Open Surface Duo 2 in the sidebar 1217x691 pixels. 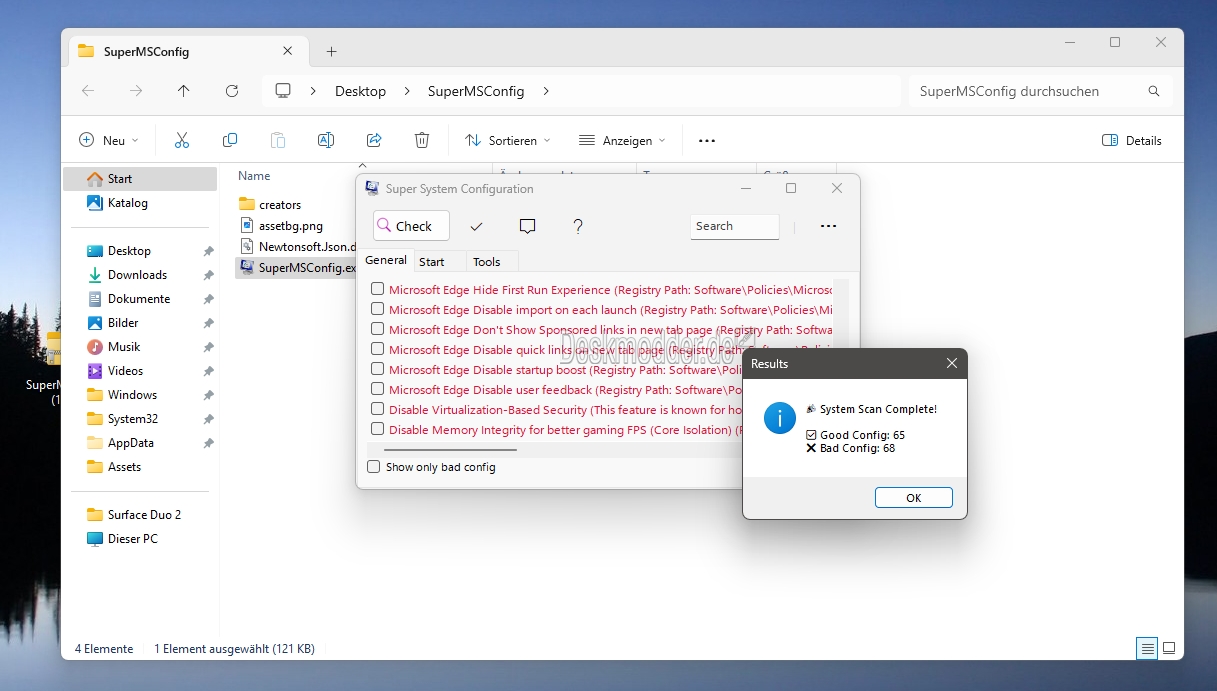click(140, 515)
